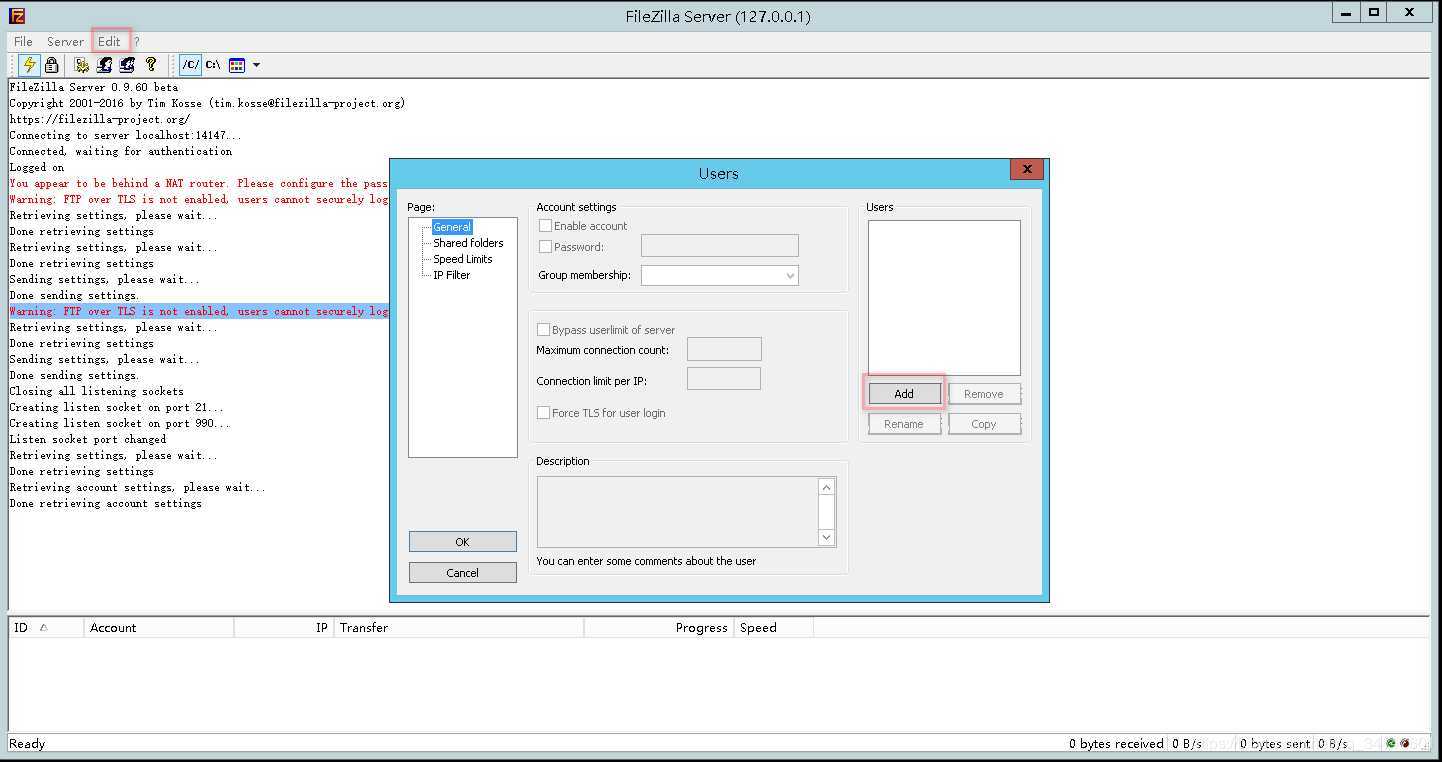This screenshot has width=1442, height=762.
Task: Confirm the Users dialog with OK
Action: [x=462, y=542]
